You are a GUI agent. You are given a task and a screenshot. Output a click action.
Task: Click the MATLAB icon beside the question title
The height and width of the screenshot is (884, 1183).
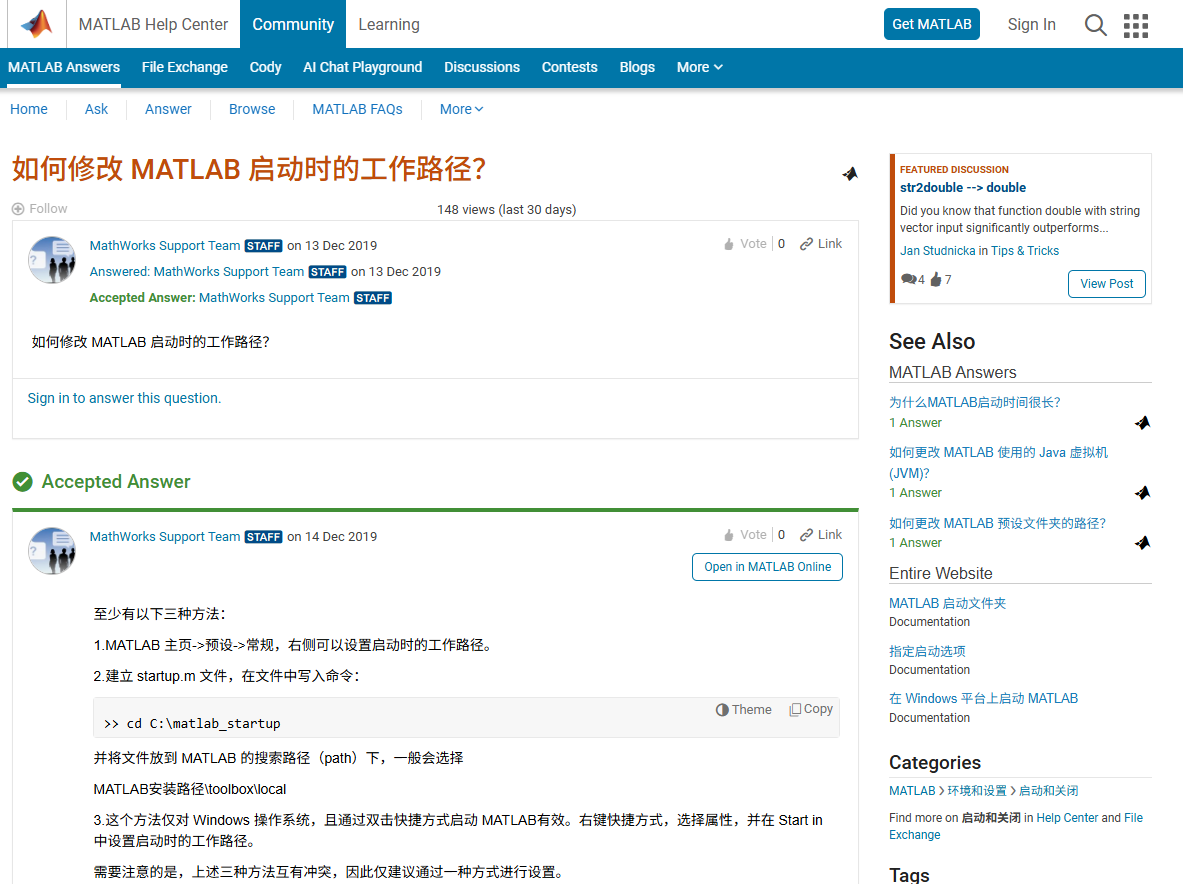(850, 173)
